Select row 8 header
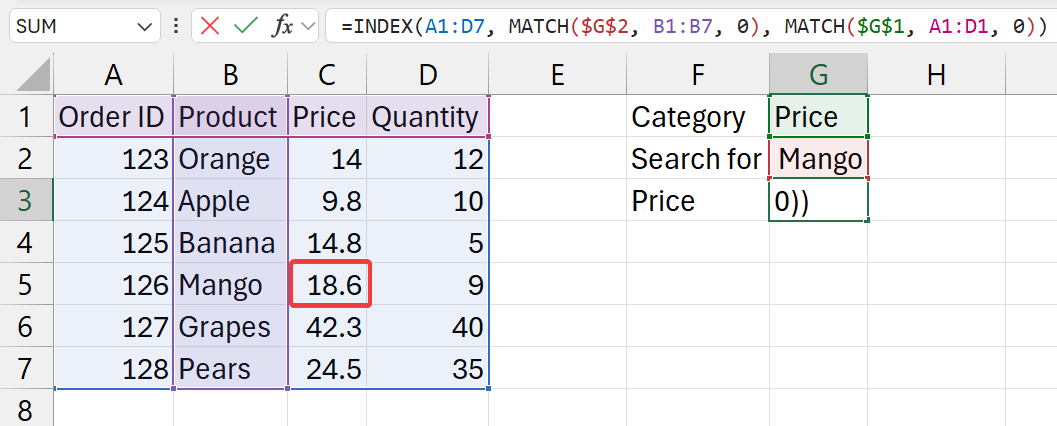 click(26, 410)
